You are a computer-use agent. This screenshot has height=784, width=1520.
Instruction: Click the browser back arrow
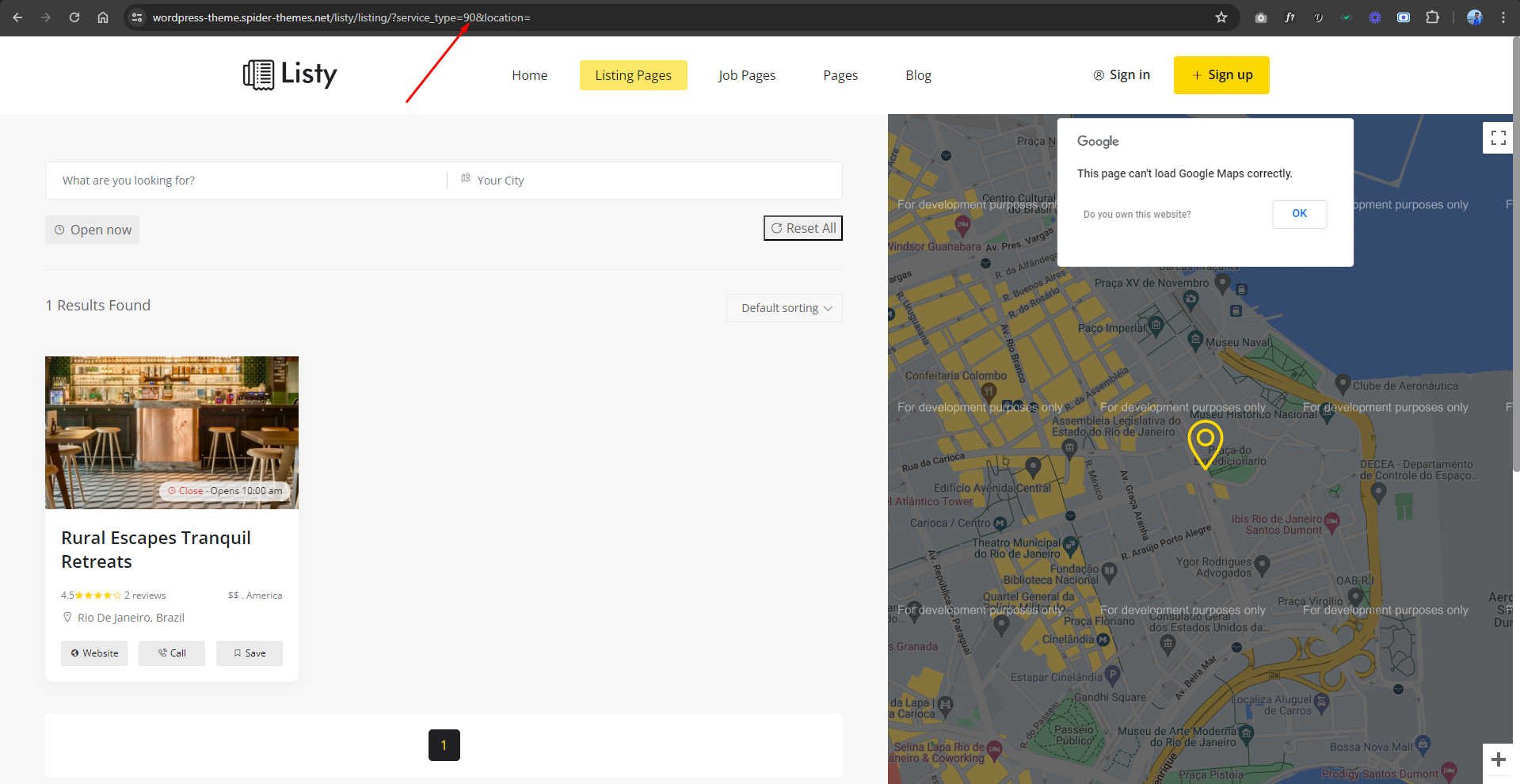point(17,17)
